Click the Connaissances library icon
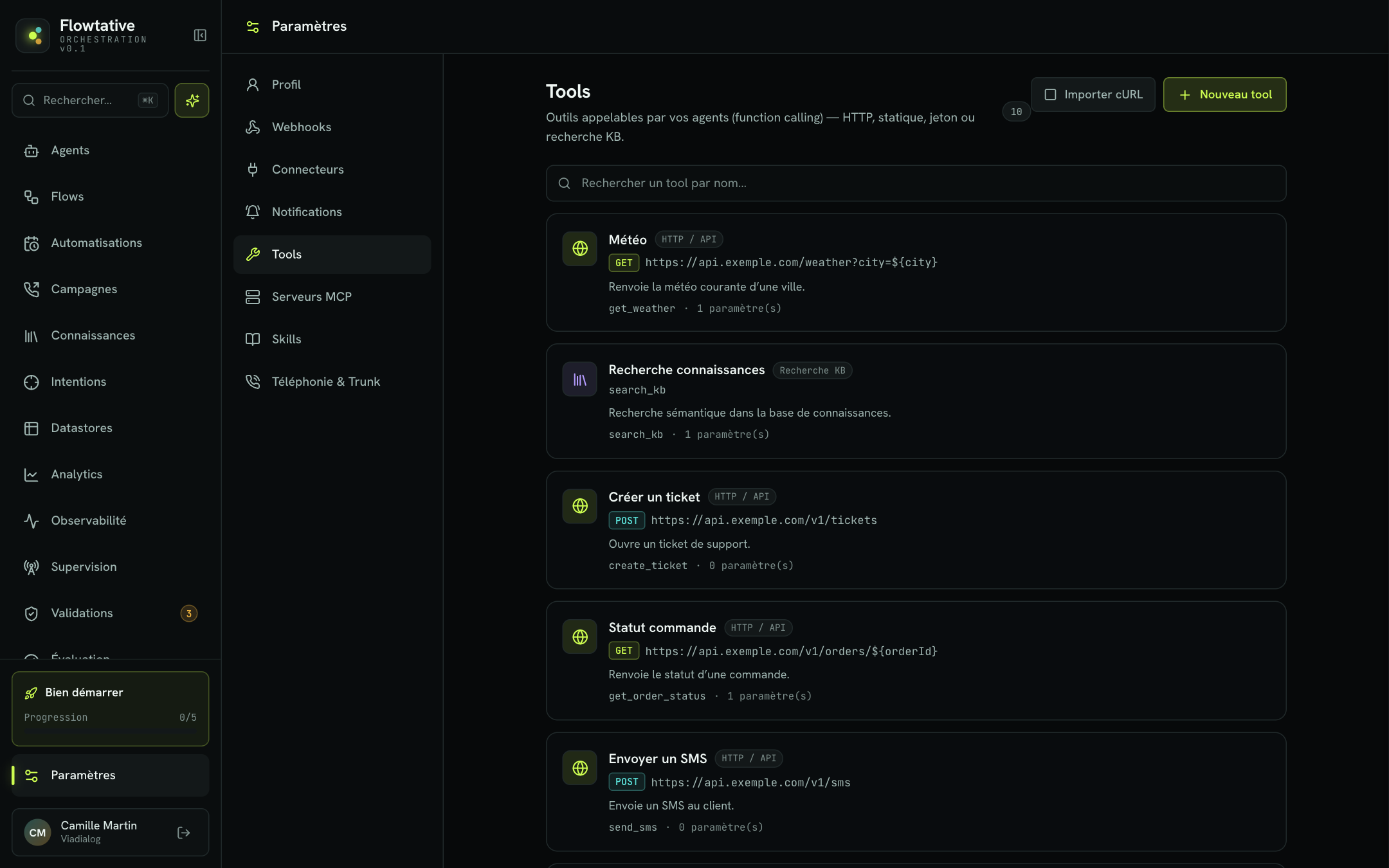This screenshot has height=868, width=1389. tap(31, 336)
